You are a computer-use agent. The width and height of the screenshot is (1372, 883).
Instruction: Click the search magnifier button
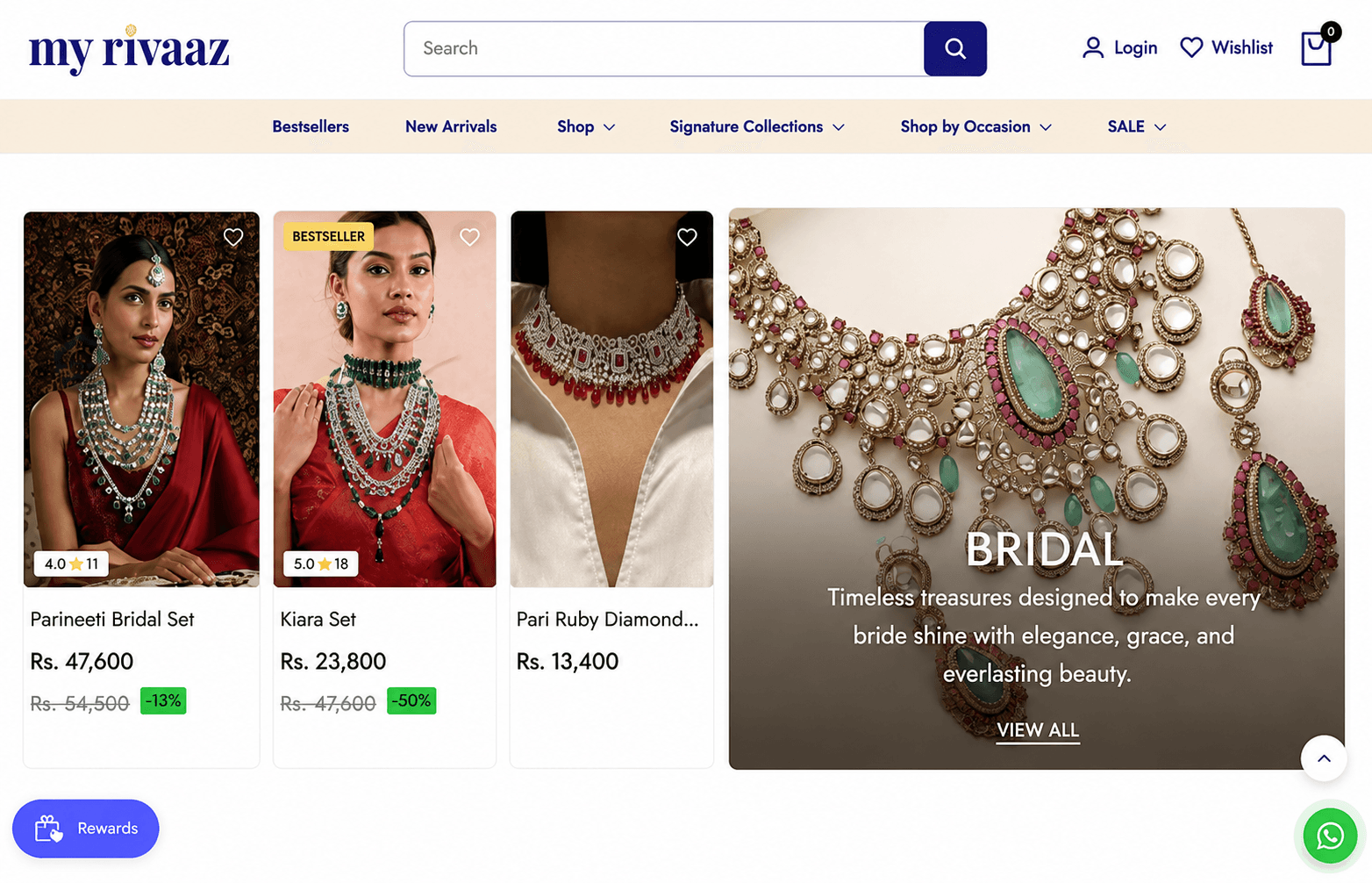[x=954, y=48]
